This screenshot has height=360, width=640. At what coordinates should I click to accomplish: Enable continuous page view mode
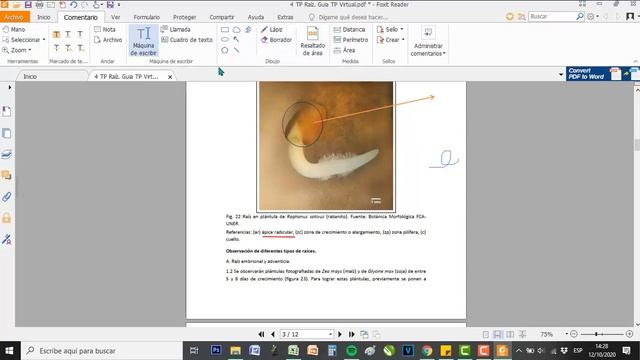[498, 334]
